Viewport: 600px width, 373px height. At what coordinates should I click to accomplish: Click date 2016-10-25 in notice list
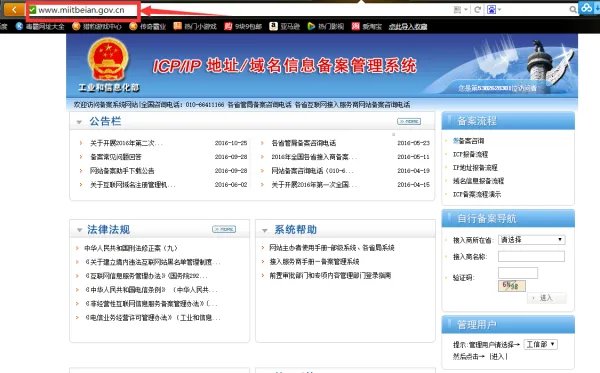(x=231, y=143)
